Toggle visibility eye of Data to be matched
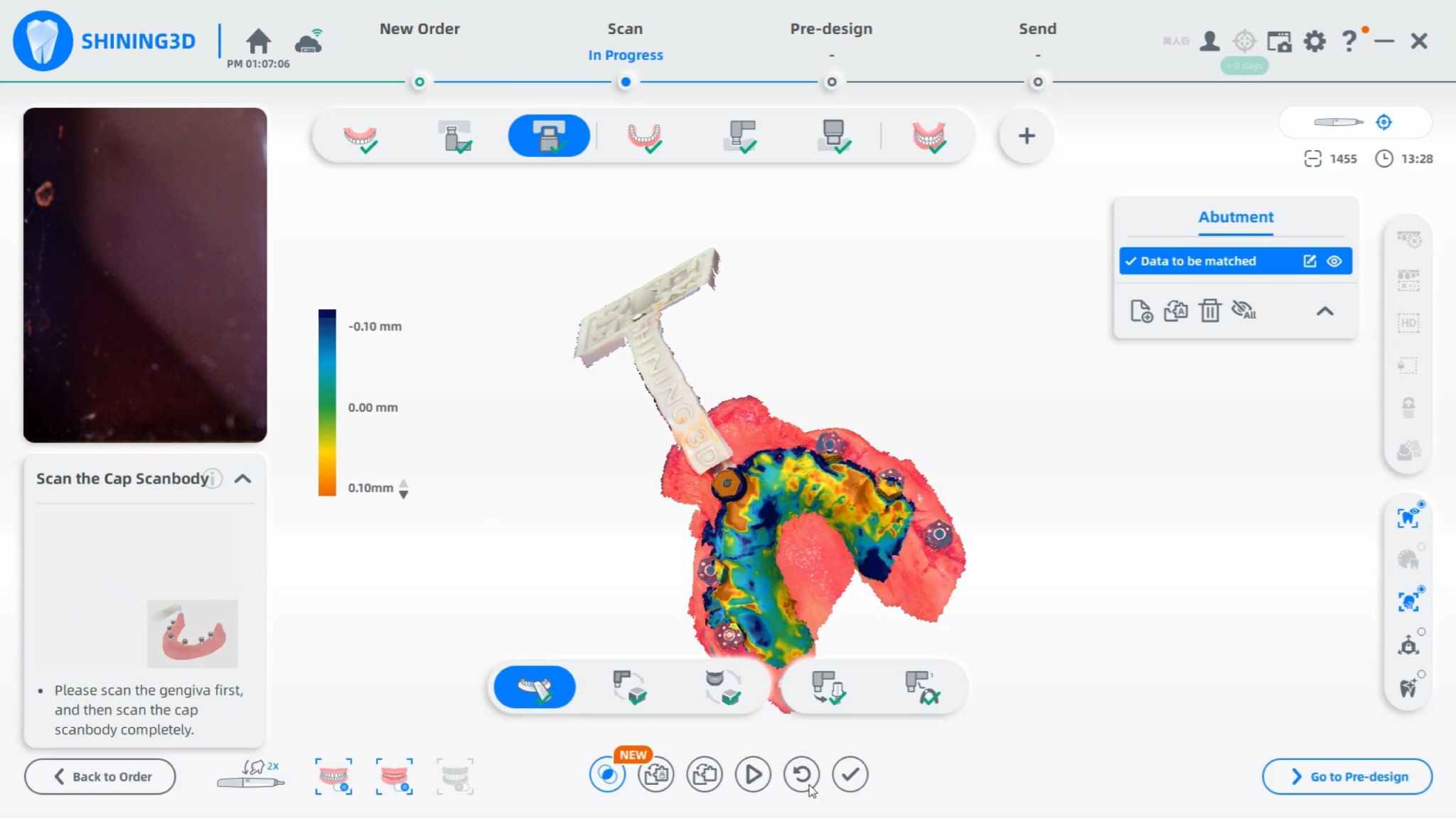1456x819 pixels. [x=1334, y=261]
